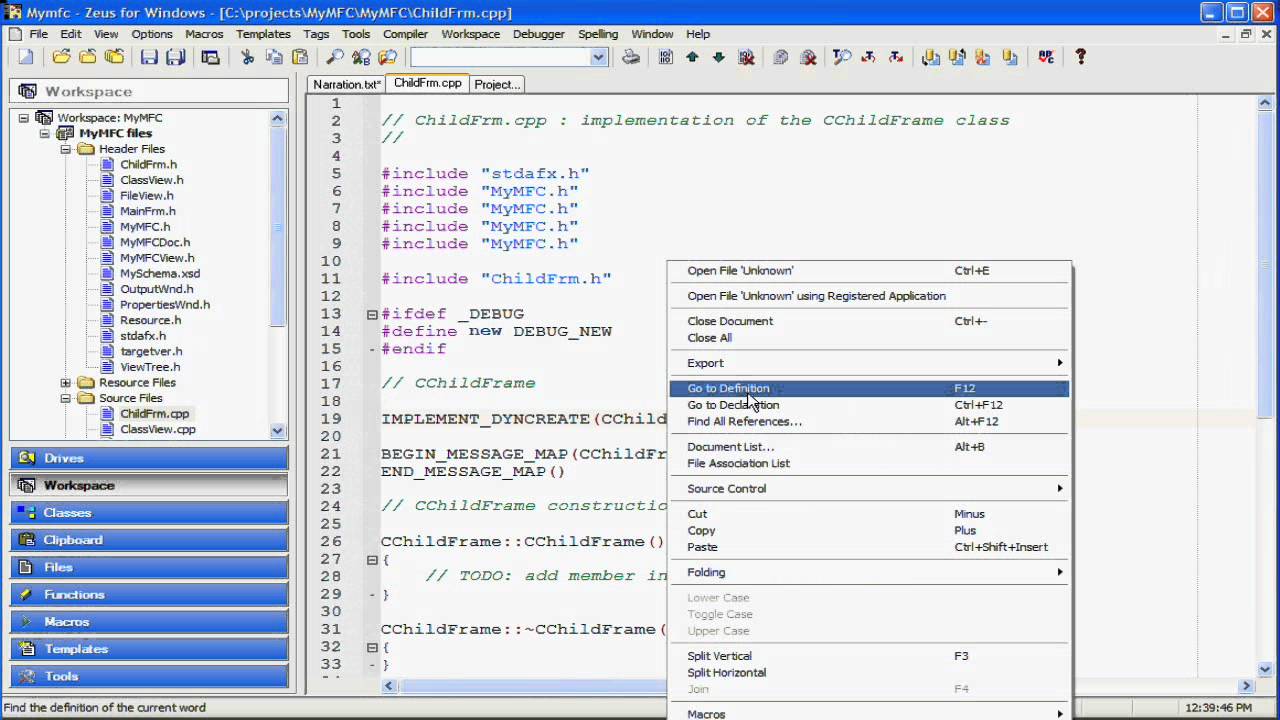Click the last yellow database-style toolbar icon
Image resolution: width=1280 pixels, height=720 pixels.
click(x=1010, y=57)
